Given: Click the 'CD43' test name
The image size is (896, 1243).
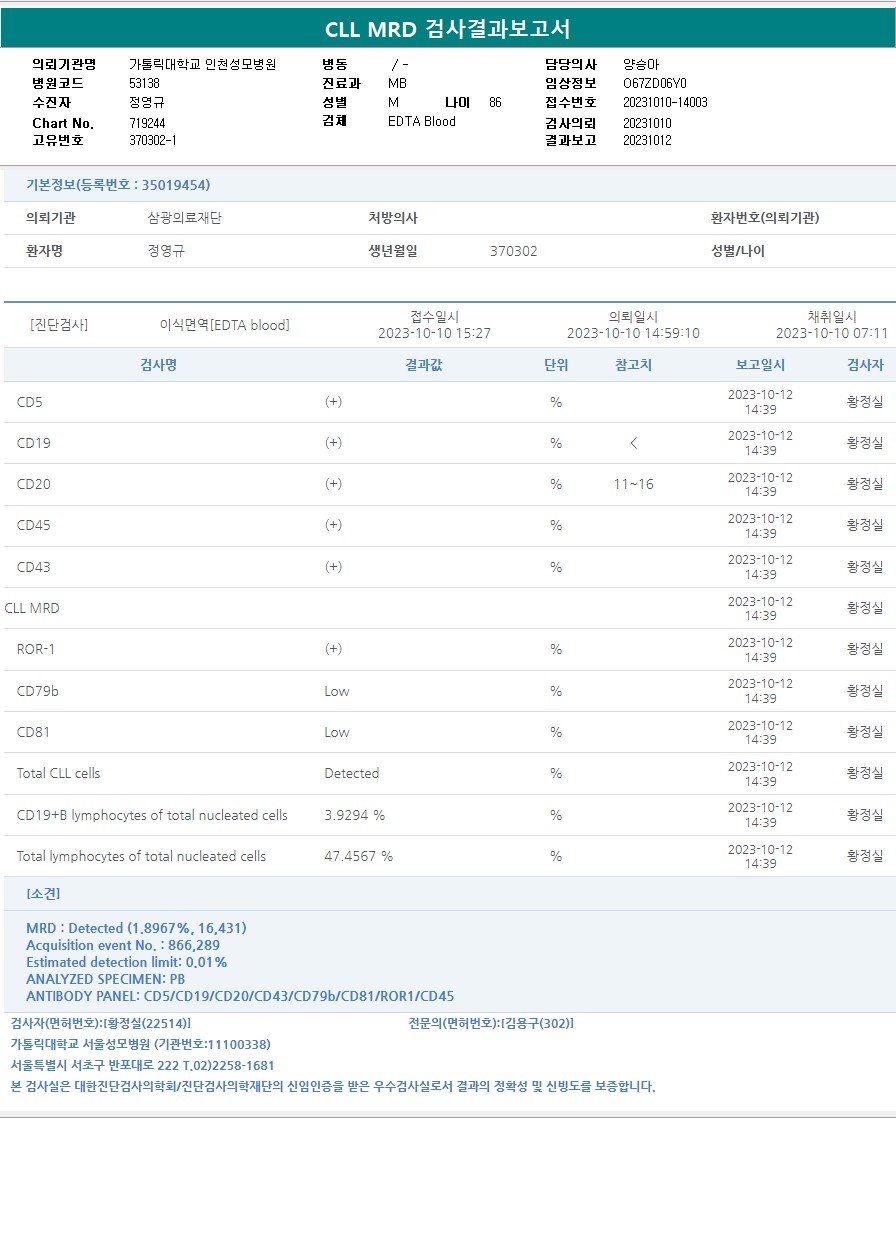Looking at the screenshot, I should (x=34, y=567).
